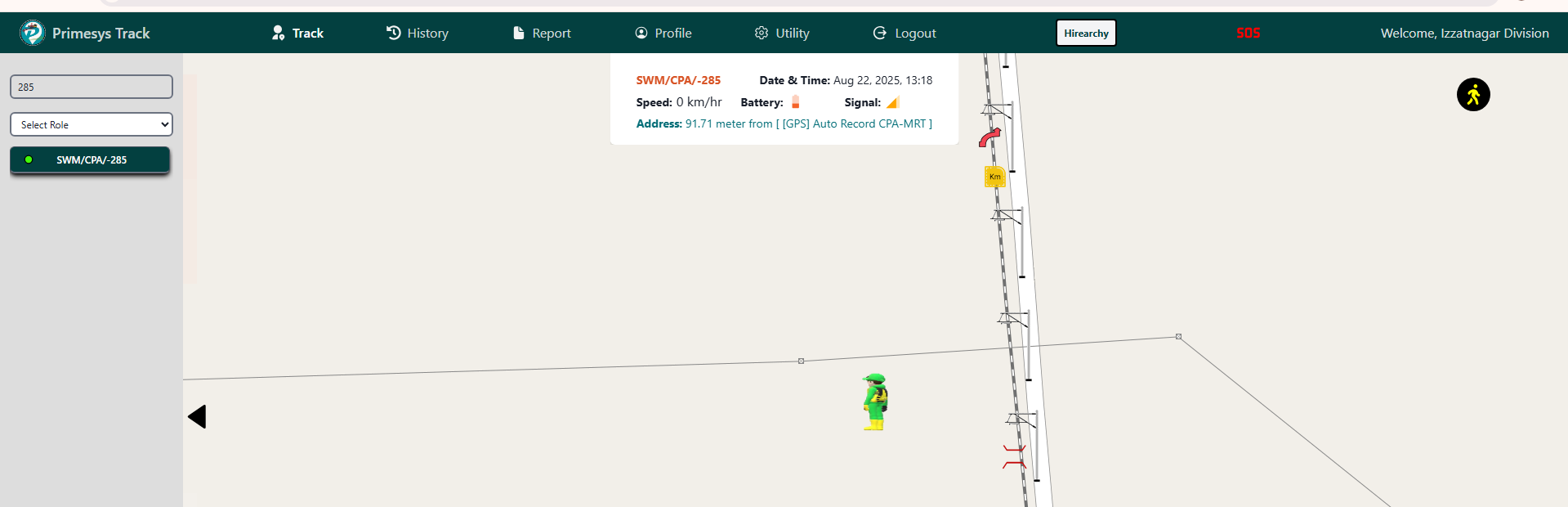Collapse sidebar with the black left arrow
Screen dimensions: 1568x507
pos(197,417)
